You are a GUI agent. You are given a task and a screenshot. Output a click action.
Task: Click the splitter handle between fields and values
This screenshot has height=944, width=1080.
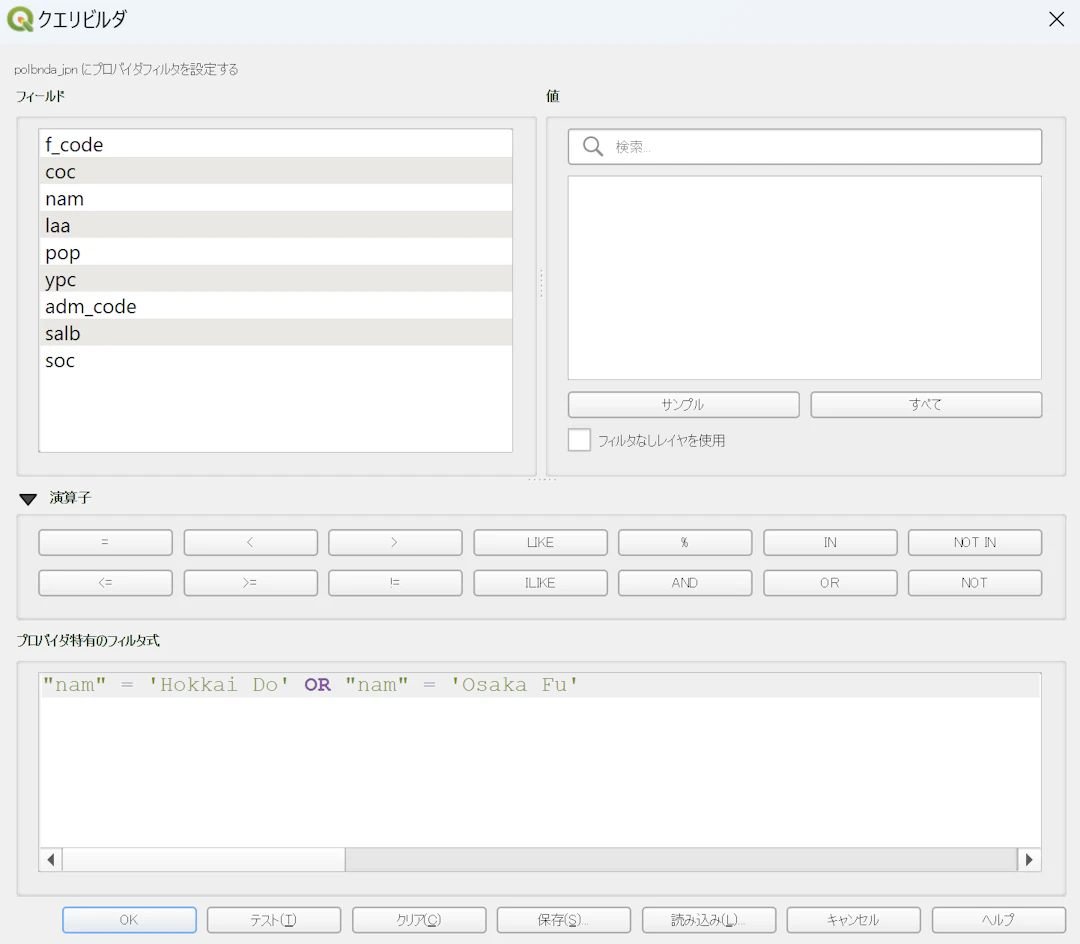click(x=541, y=283)
